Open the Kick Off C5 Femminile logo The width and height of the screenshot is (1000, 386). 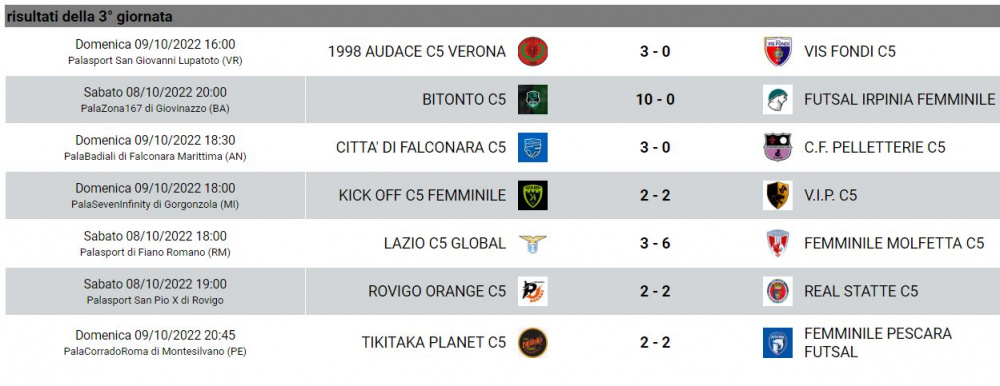pyautogui.click(x=533, y=195)
